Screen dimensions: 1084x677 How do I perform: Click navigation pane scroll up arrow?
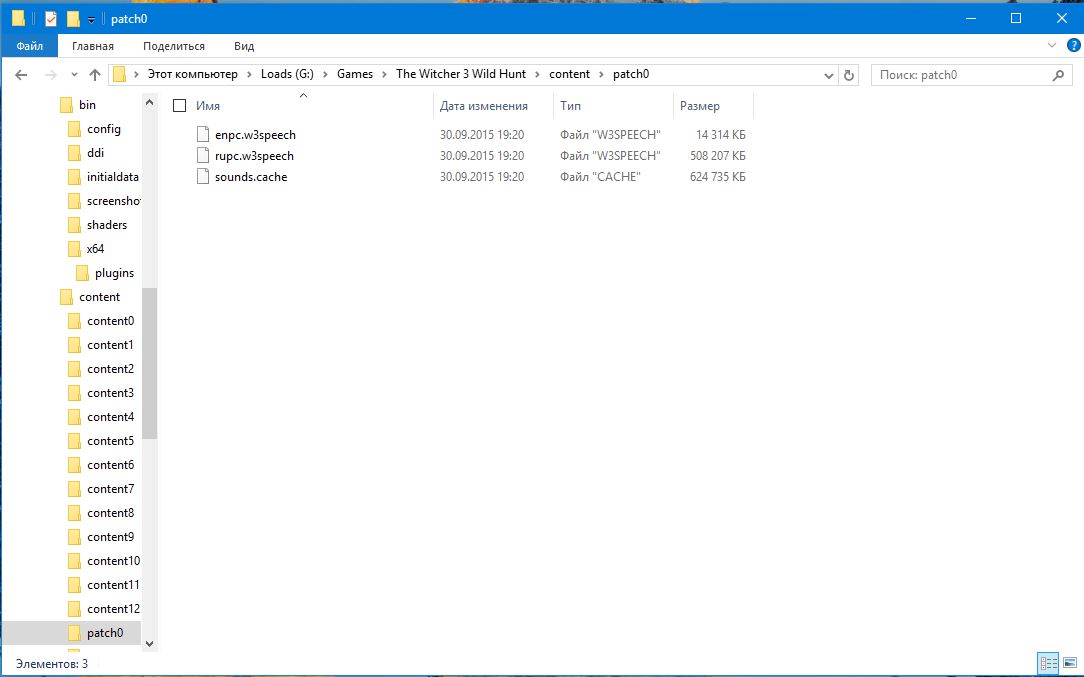tap(149, 102)
